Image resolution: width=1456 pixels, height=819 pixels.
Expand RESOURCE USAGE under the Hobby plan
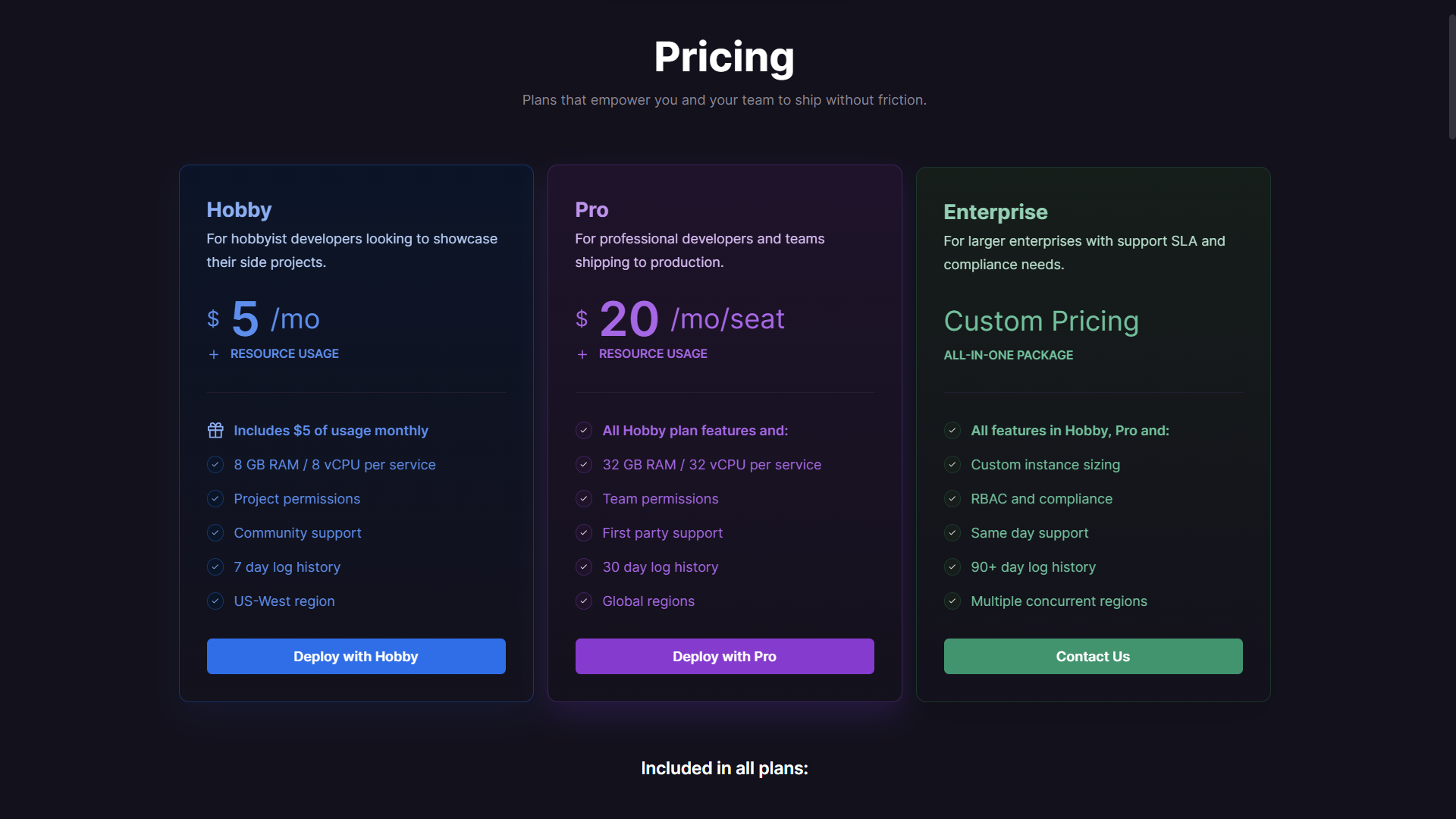(x=273, y=353)
